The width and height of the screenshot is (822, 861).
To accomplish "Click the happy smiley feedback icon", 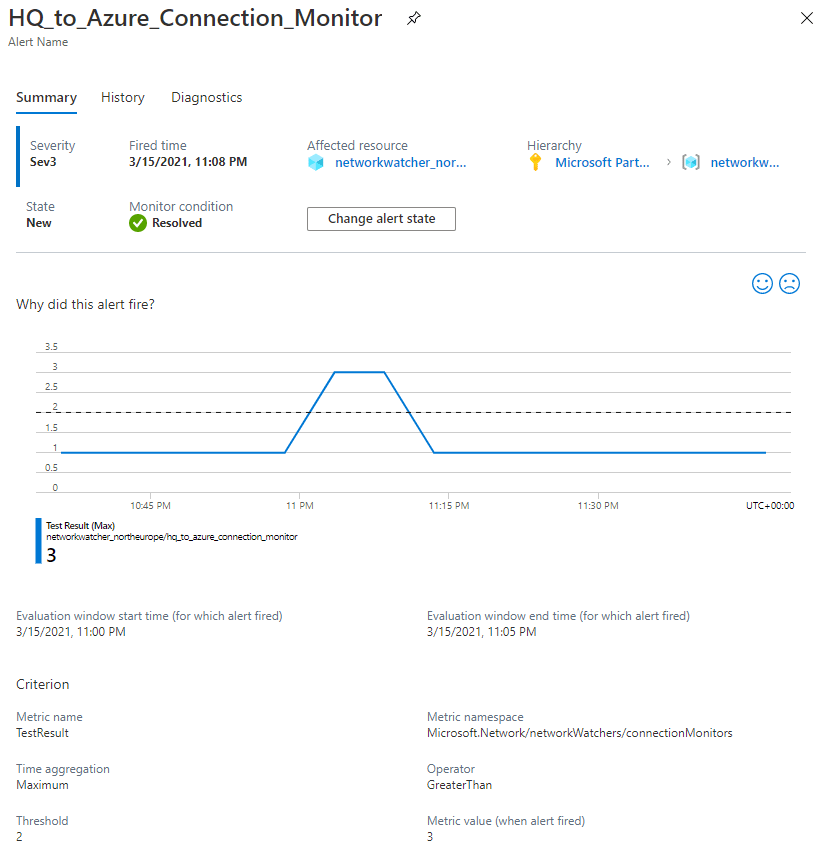I will point(763,284).
